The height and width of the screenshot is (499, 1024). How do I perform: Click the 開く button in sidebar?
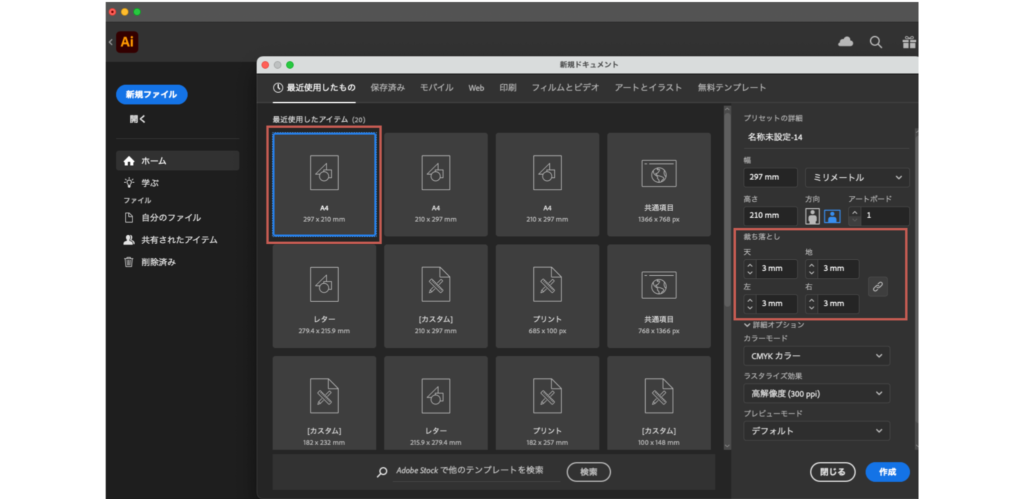click(x=138, y=120)
